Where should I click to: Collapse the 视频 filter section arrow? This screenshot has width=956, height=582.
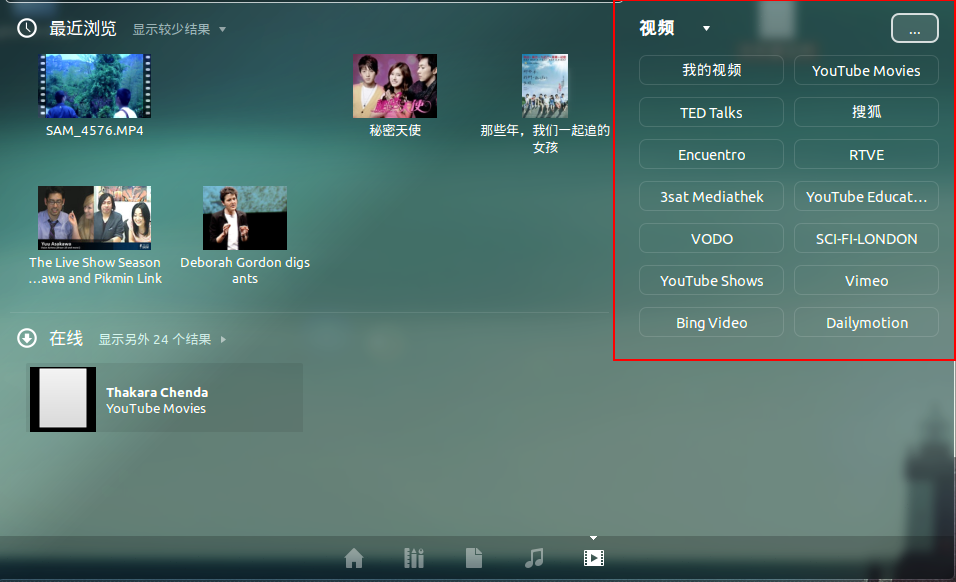706,28
